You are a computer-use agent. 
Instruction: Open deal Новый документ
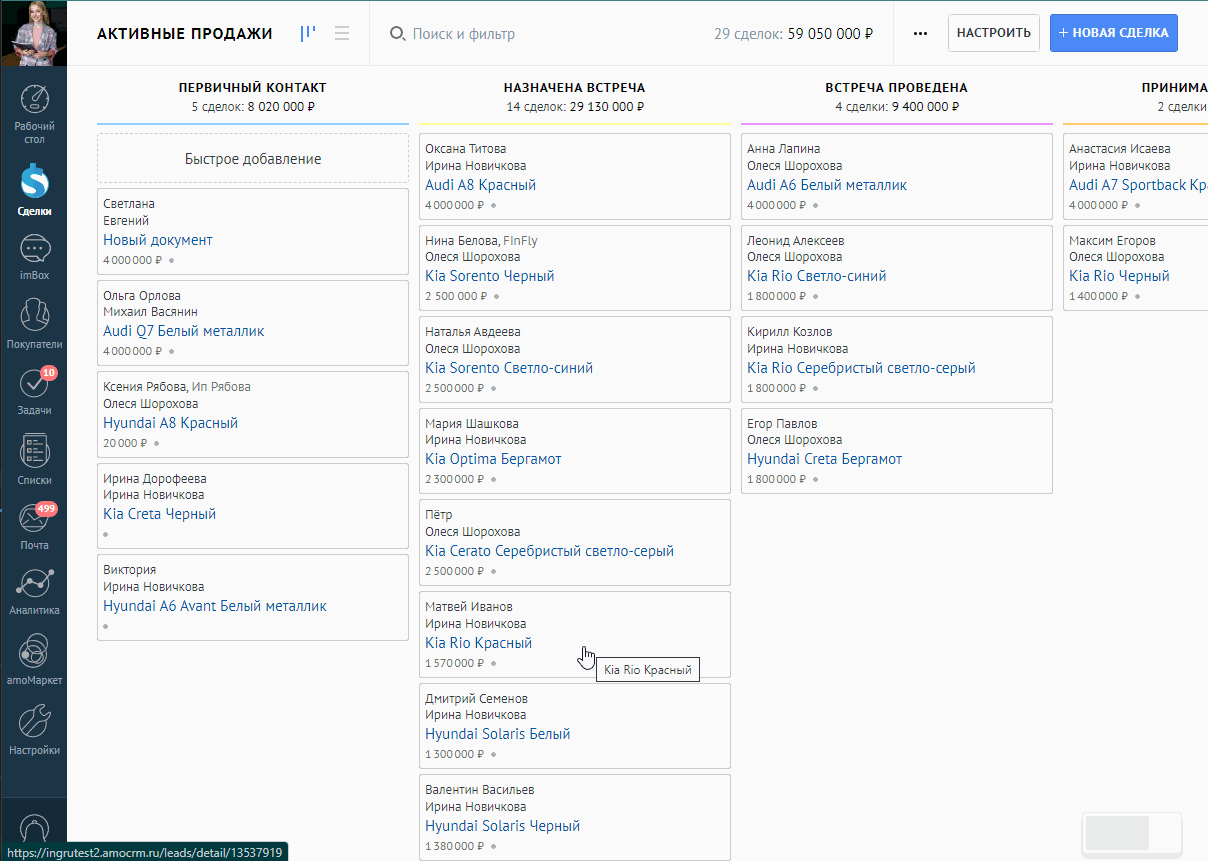[x=158, y=240]
